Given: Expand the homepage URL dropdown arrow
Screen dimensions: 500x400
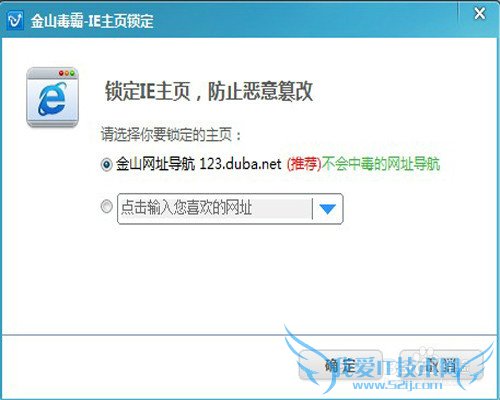Looking at the screenshot, I should 327,209.
